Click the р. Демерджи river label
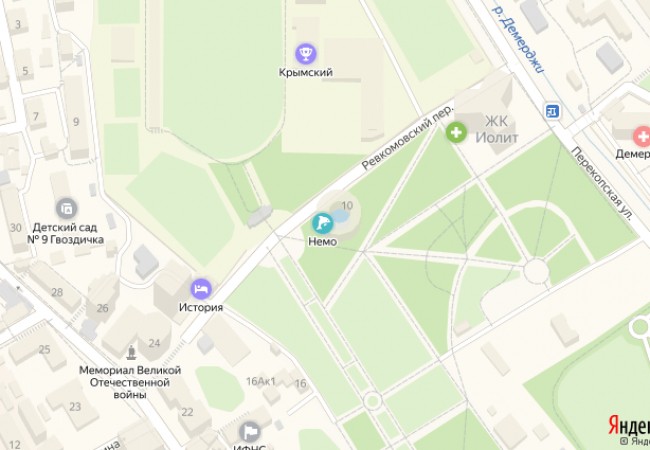The height and width of the screenshot is (450, 650). coord(518,37)
